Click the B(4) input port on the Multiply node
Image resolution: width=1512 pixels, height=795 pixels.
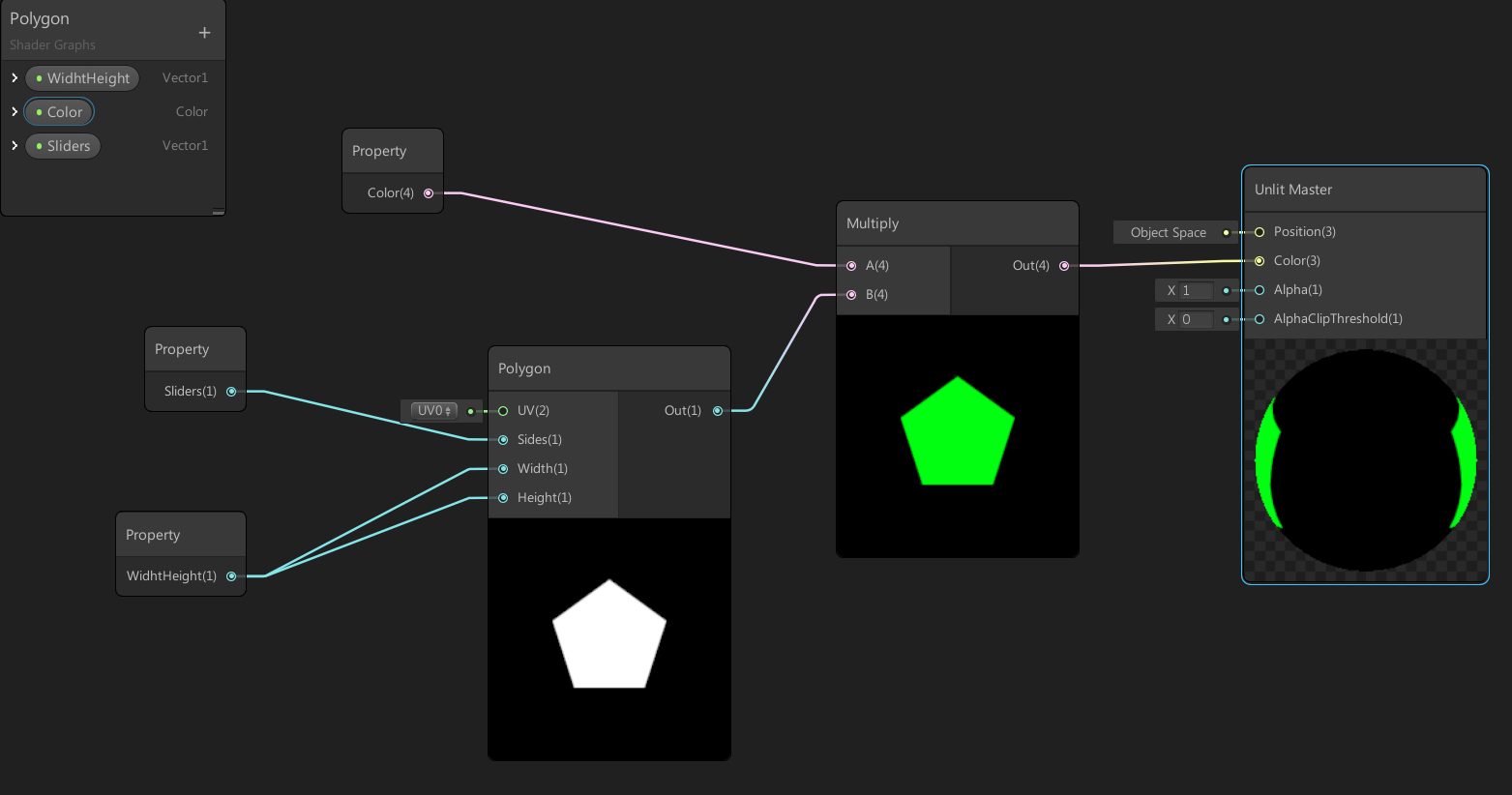tap(851, 294)
